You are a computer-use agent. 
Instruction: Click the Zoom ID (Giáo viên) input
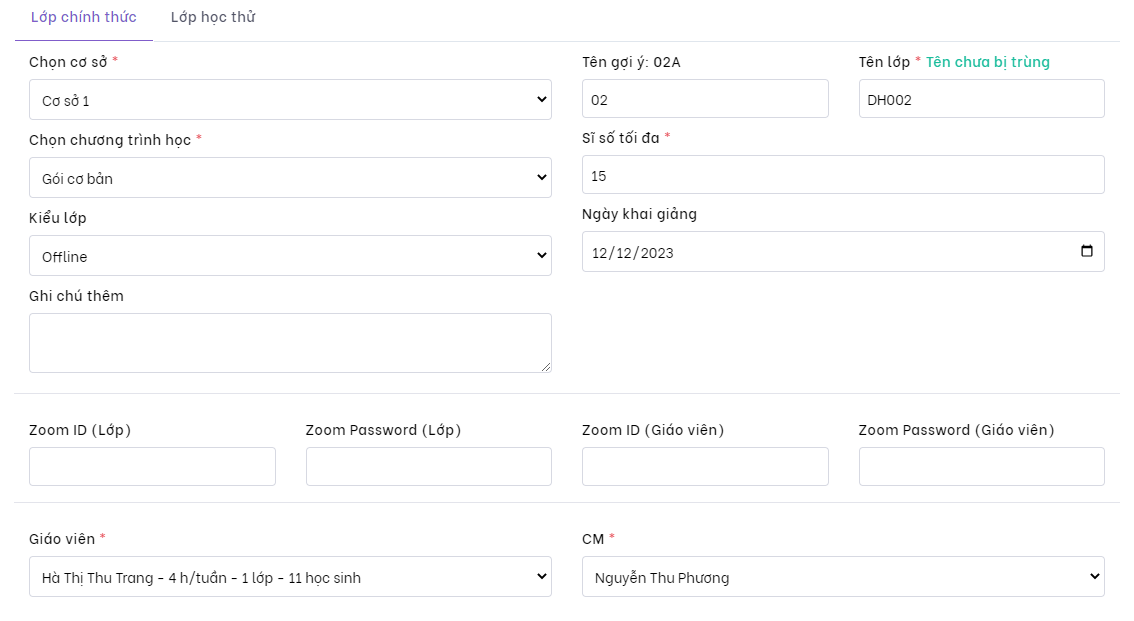(x=705, y=467)
